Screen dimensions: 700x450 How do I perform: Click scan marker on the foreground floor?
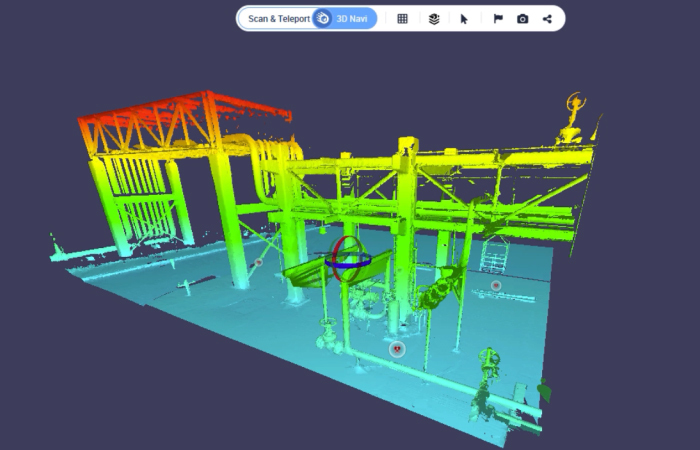click(x=397, y=349)
